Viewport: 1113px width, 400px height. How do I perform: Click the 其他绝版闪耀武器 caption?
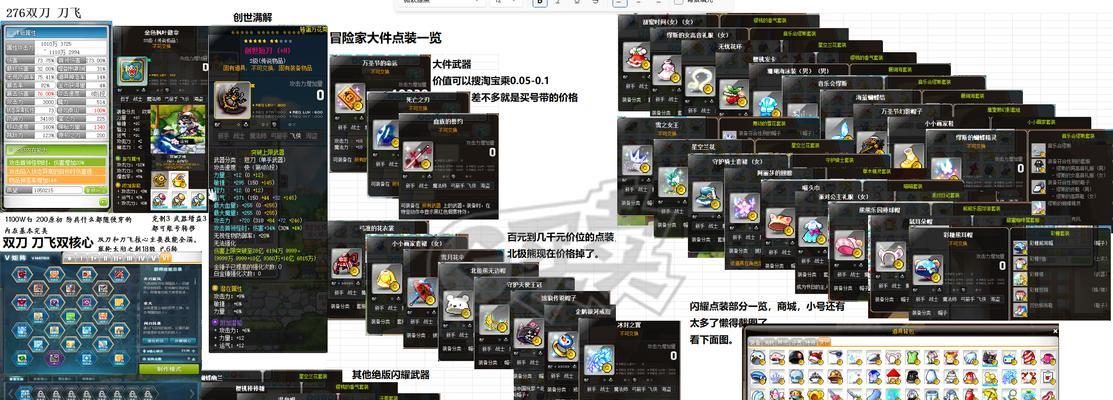pos(390,374)
